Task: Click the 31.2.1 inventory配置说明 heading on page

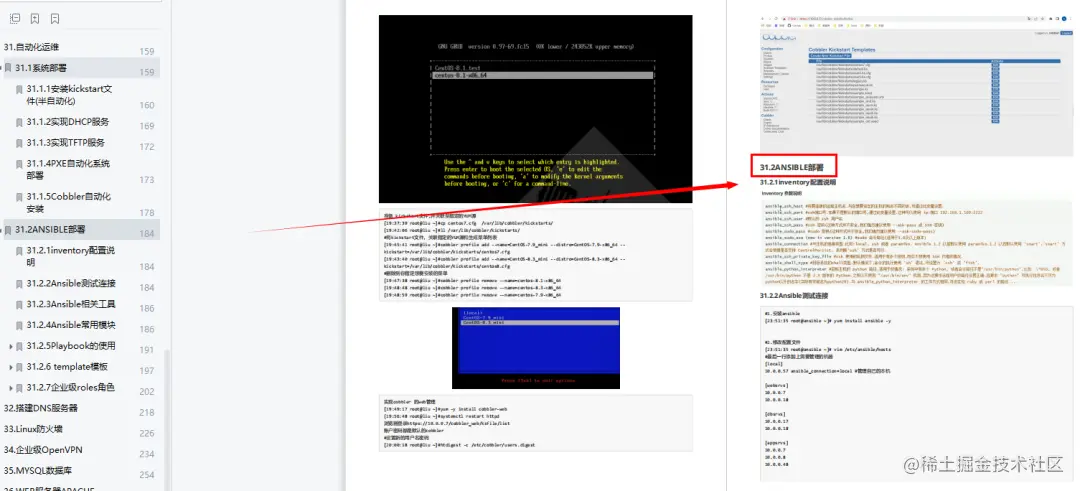Action: pos(798,182)
